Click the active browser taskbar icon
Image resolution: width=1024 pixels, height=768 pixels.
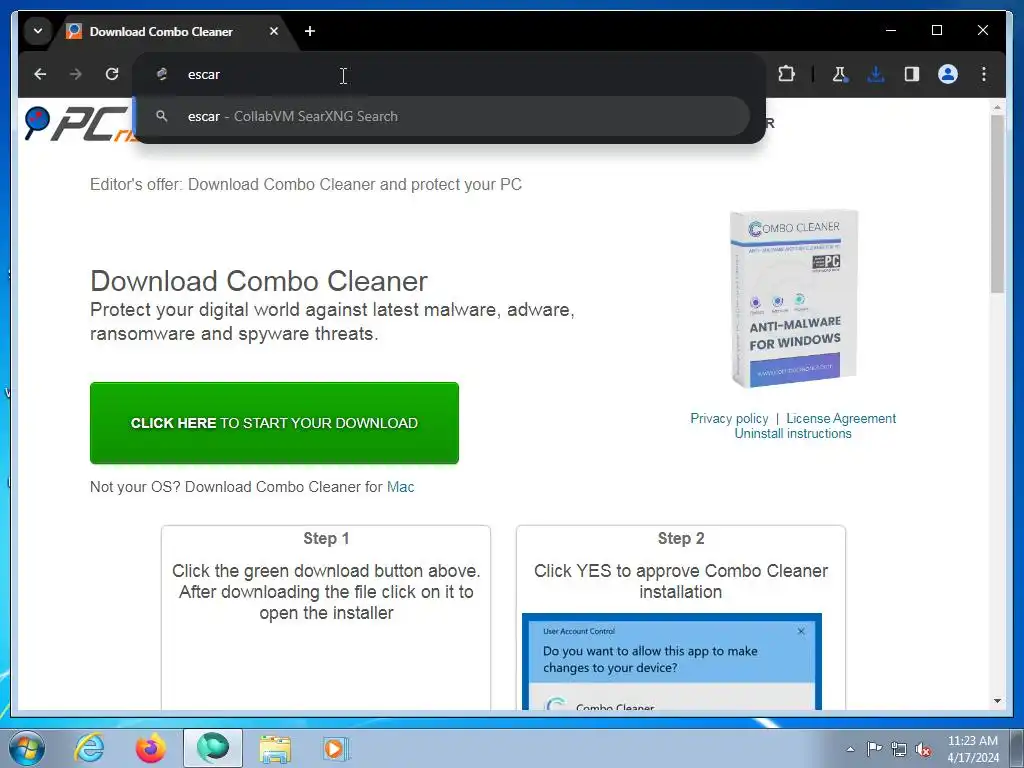point(213,748)
